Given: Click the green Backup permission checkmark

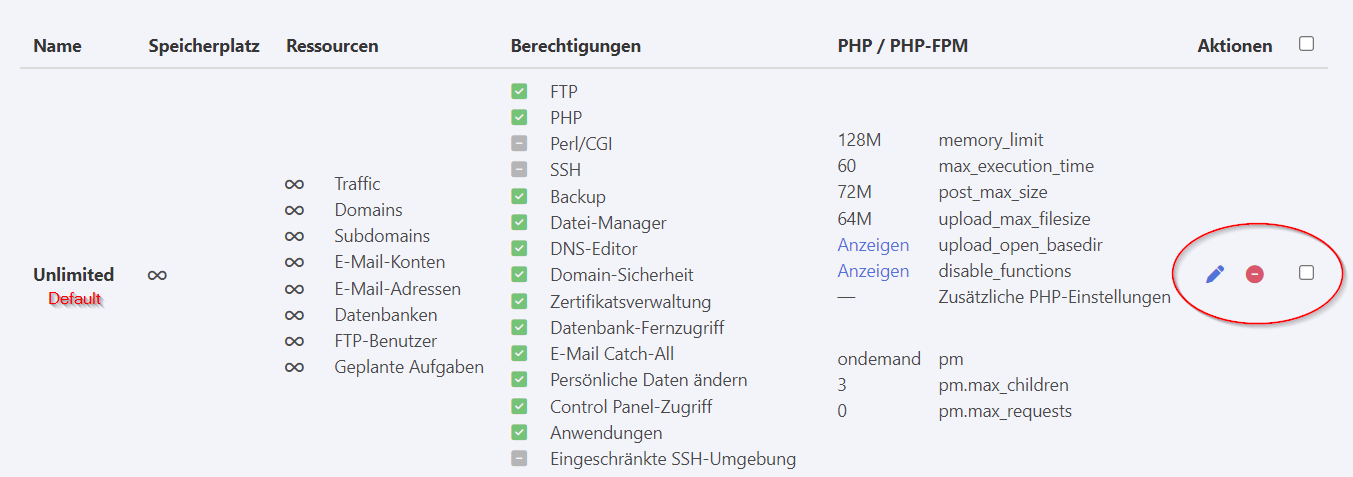Looking at the screenshot, I should (x=519, y=197).
